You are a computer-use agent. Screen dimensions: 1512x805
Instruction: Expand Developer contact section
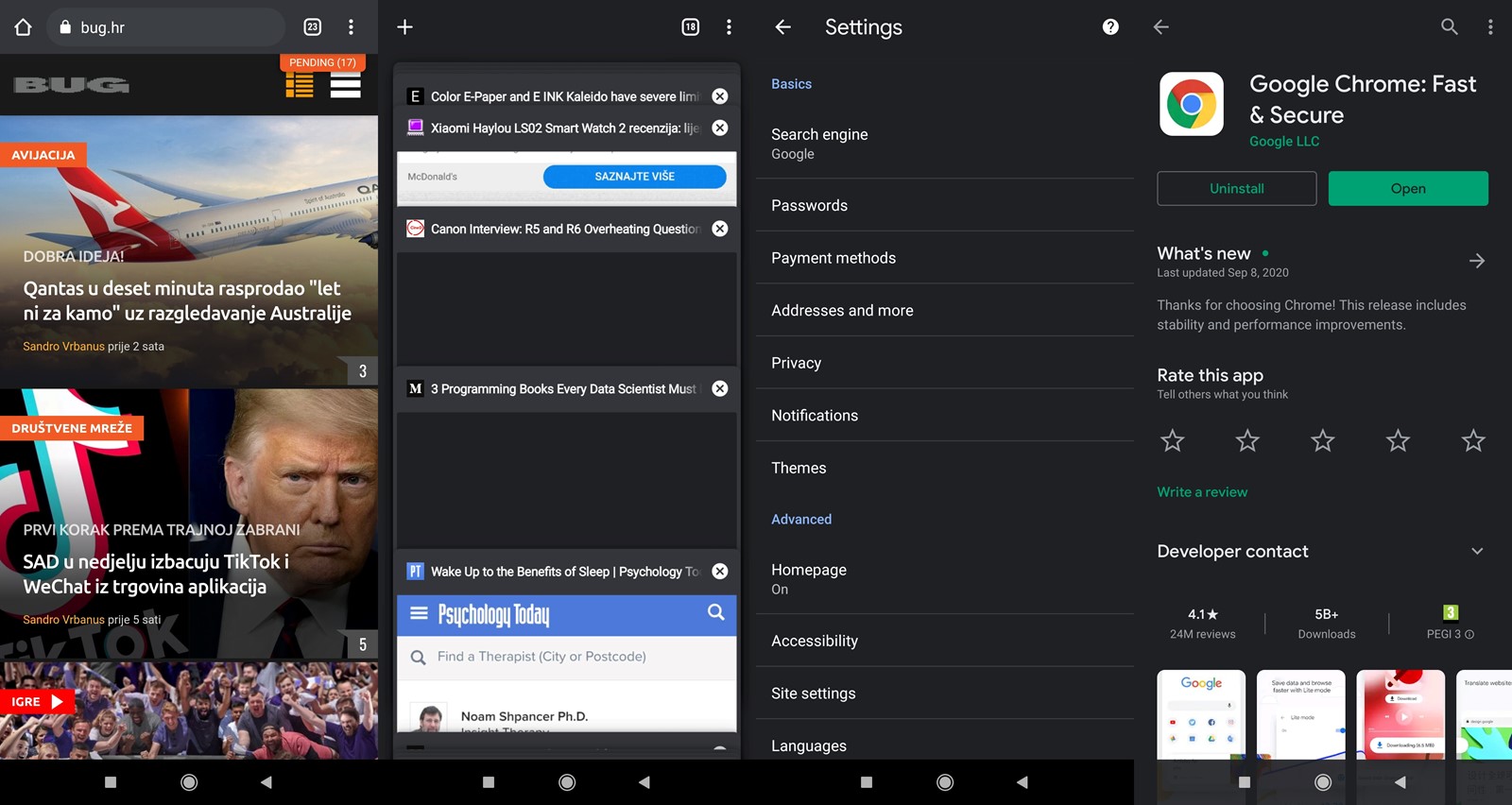[1477, 551]
